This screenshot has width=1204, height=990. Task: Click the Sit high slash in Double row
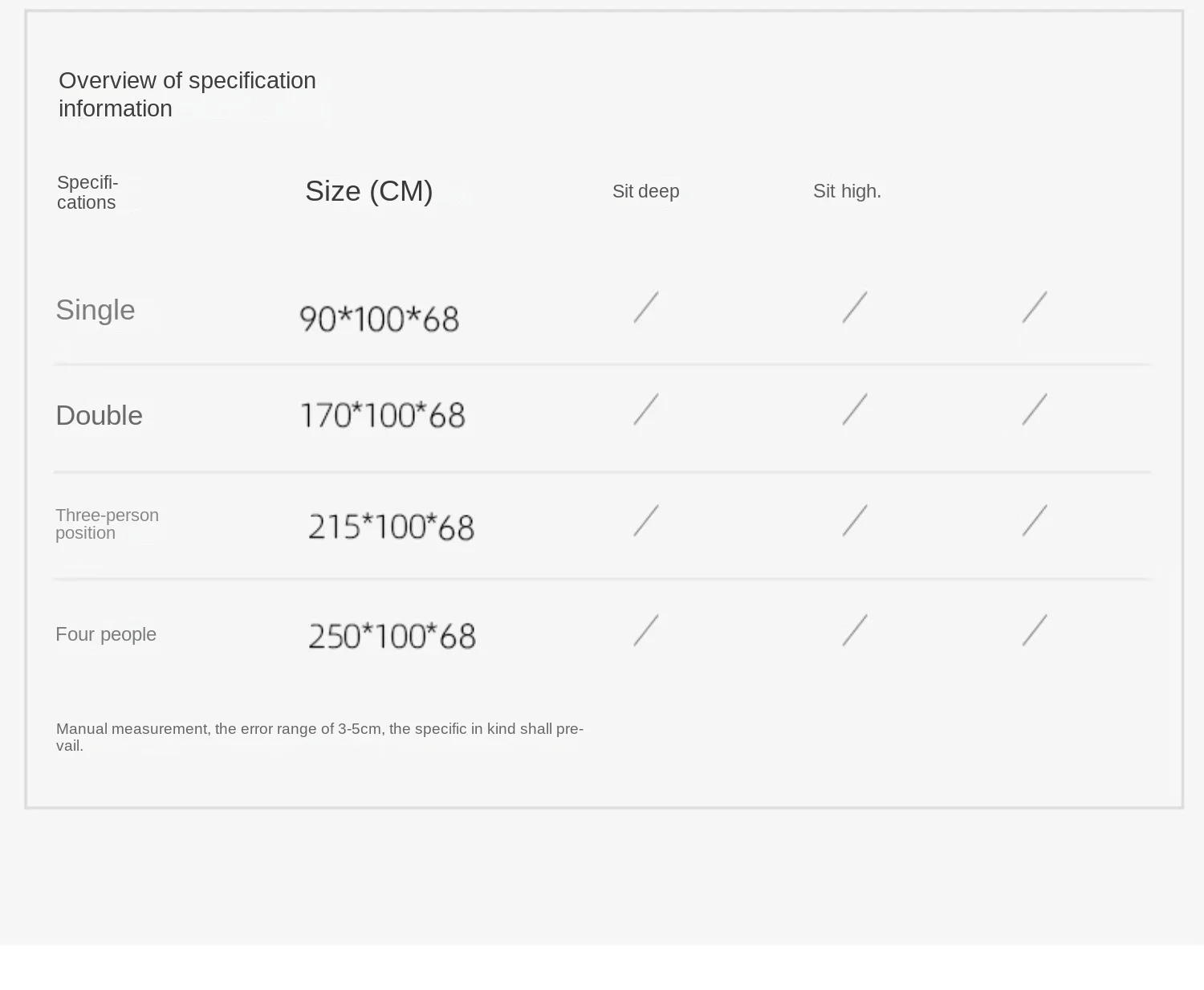[855, 409]
